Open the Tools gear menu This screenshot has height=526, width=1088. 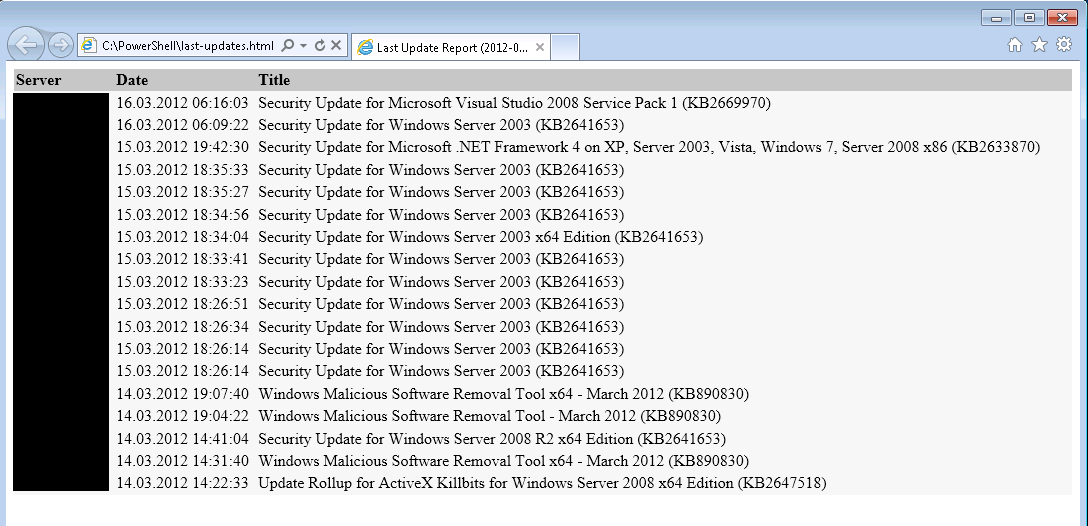coord(1064,45)
